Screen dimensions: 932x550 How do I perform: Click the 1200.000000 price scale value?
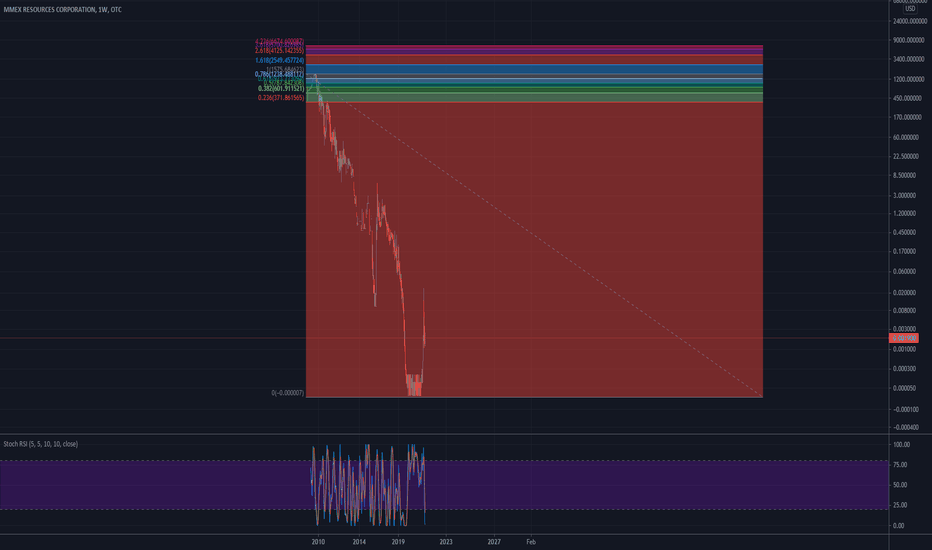click(911, 79)
